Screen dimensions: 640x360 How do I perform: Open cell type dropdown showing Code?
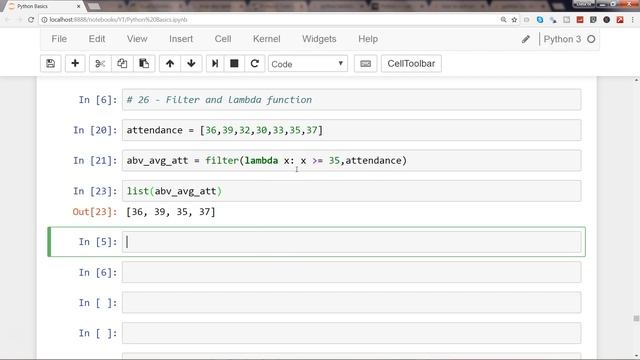point(308,64)
